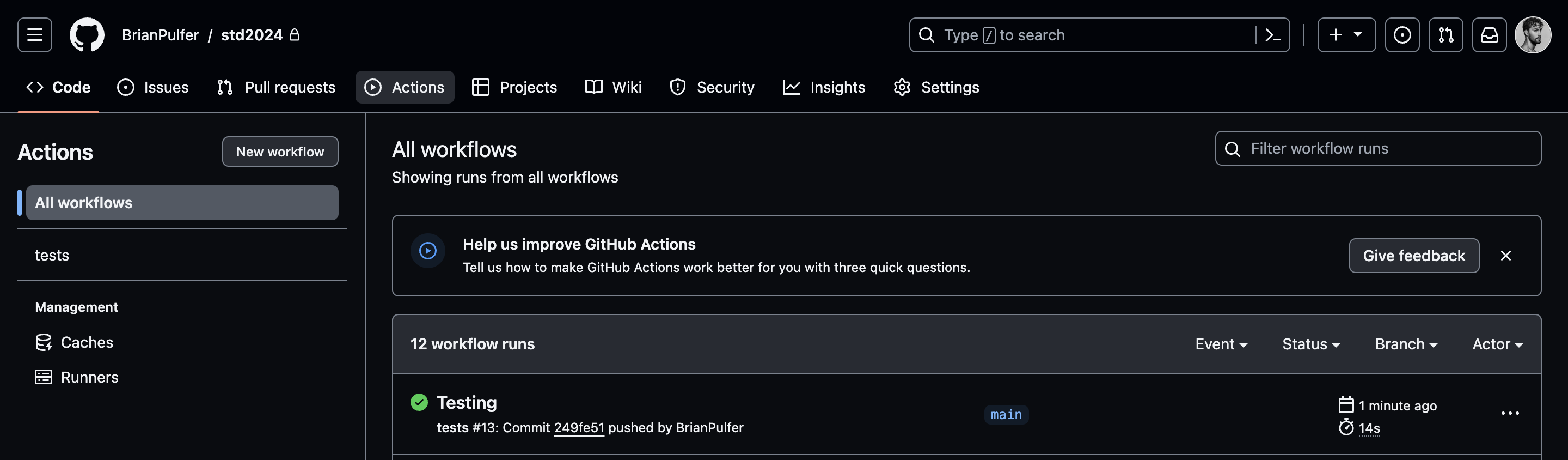The width and height of the screenshot is (1568, 460).
Task: Click the stopwatch icon beside 14s
Action: (1346, 427)
